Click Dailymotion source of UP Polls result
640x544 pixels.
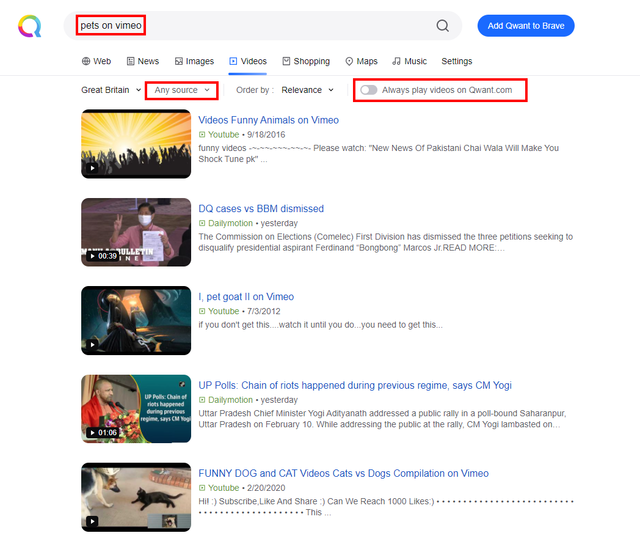[x=230, y=400]
